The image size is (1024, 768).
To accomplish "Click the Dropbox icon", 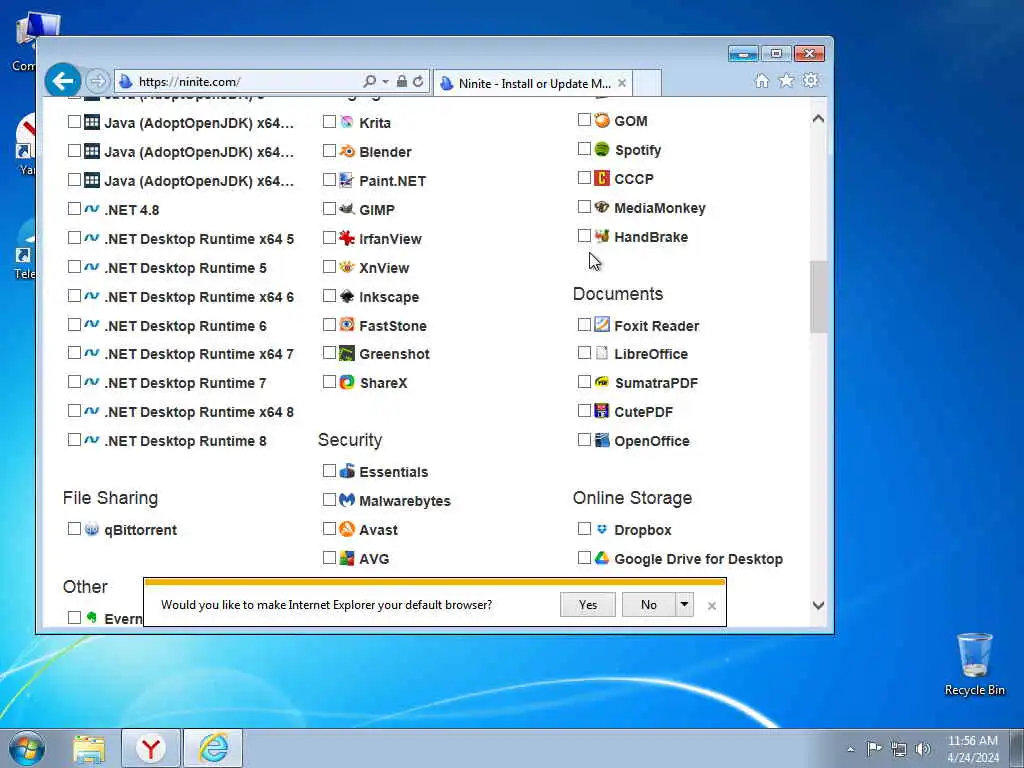I will [602, 529].
